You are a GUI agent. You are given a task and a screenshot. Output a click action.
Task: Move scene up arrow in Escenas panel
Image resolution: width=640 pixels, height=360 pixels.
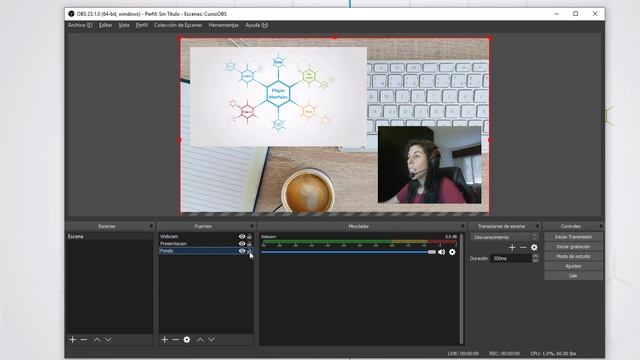pos(97,340)
